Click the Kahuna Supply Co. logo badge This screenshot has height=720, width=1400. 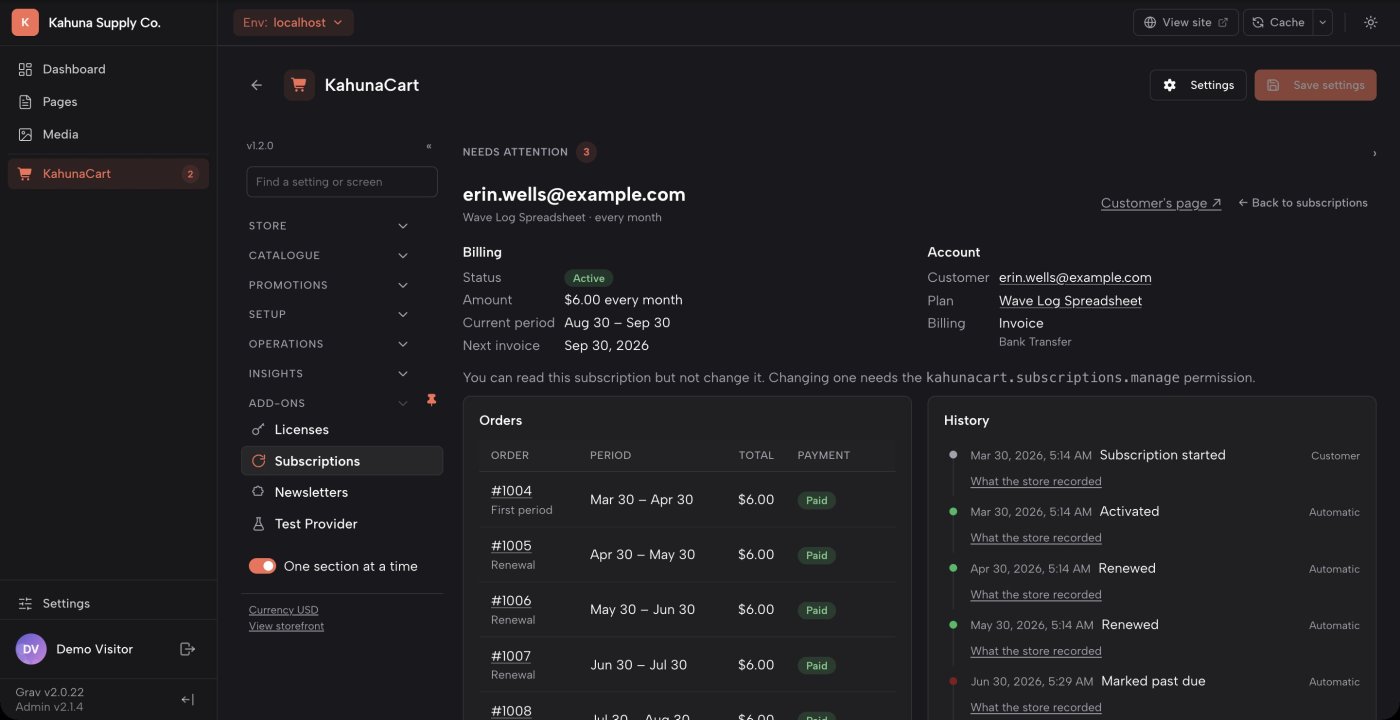tap(25, 22)
